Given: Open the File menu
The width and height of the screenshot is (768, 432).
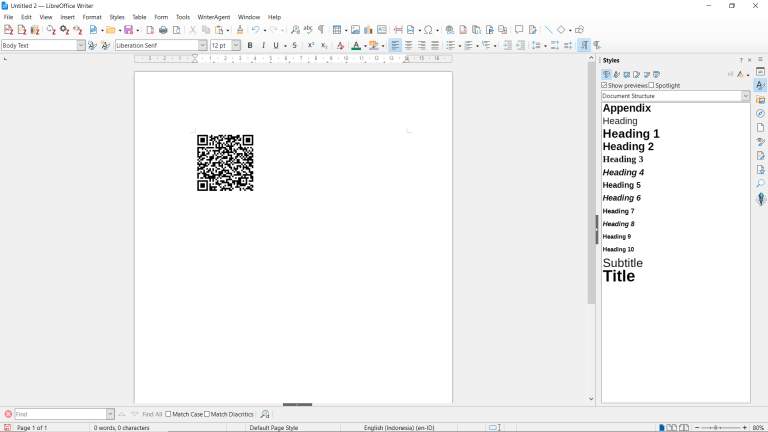Looking at the screenshot, I should [x=8, y=17].
